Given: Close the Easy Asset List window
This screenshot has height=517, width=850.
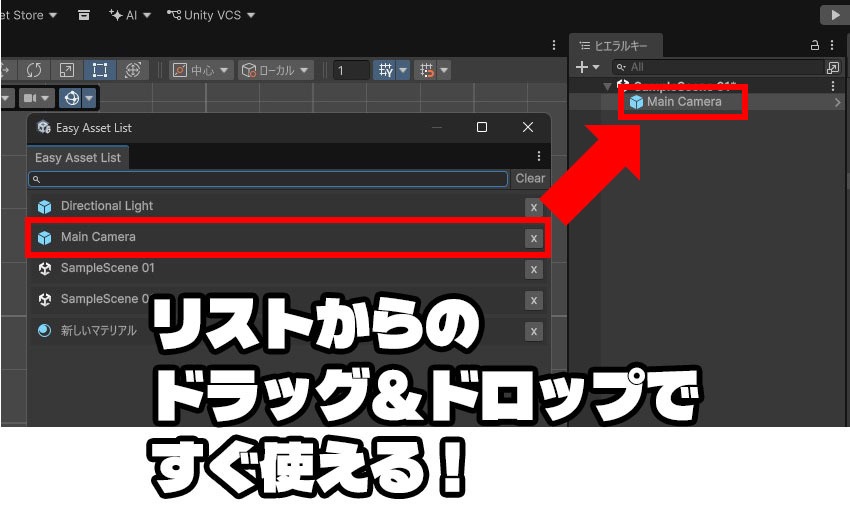Looking at the screenshot, I should (527, 127).
